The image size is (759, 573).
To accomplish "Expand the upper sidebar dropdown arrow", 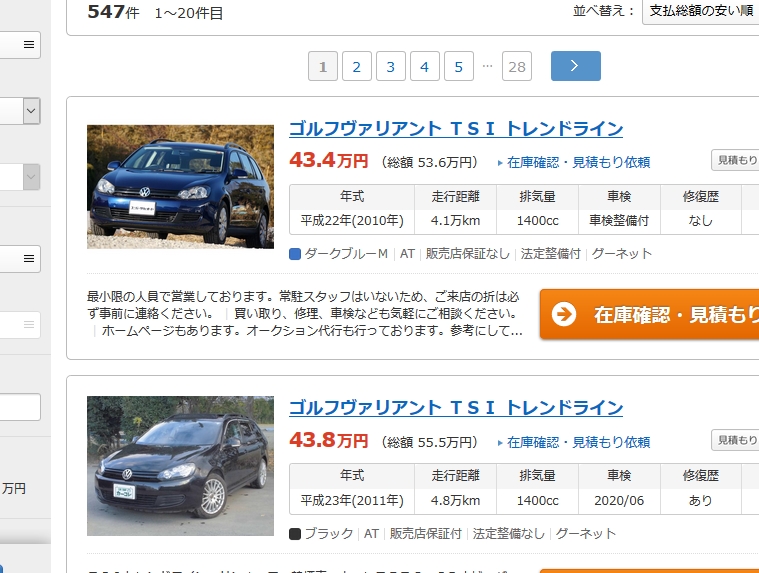I will click(31, 111).
